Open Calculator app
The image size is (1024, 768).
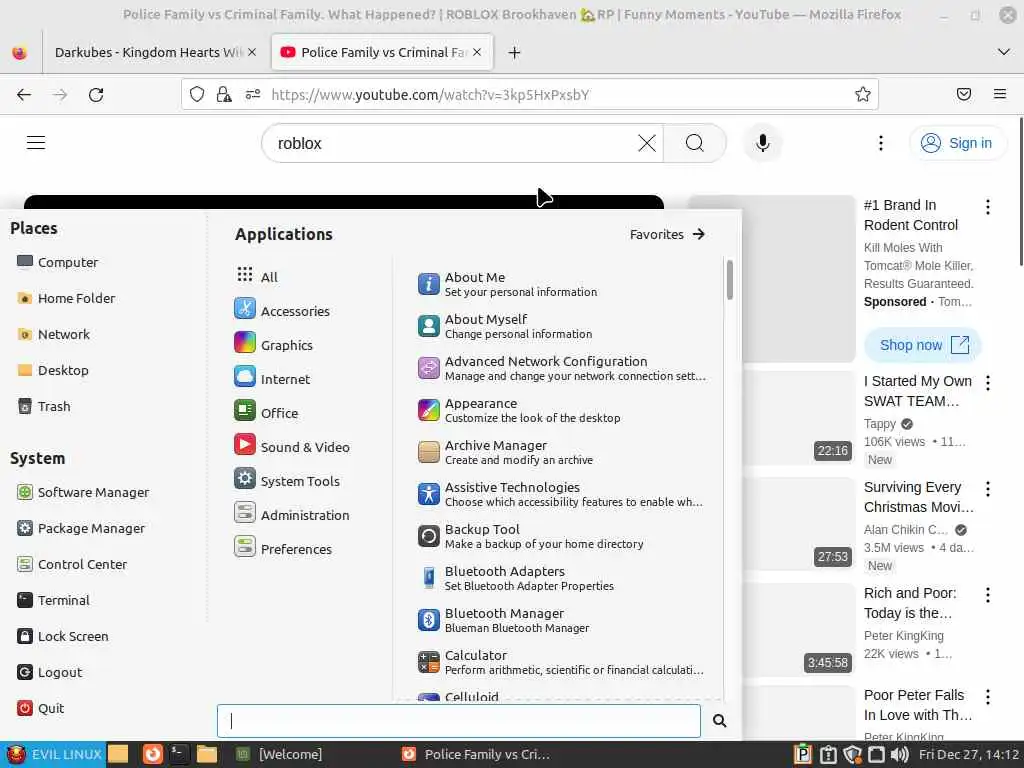[562, 662]
